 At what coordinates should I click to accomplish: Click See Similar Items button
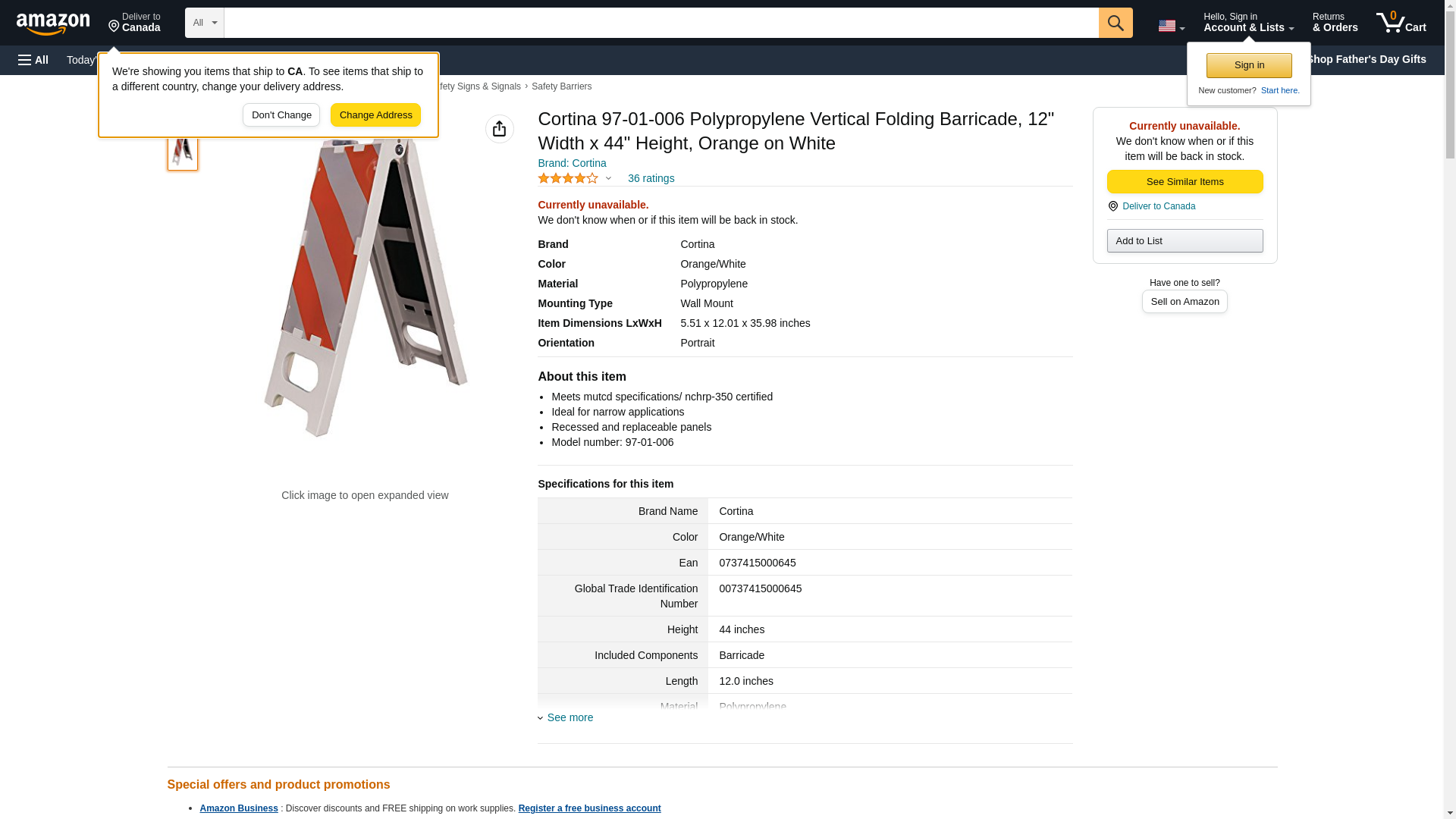pos(1185,181)
